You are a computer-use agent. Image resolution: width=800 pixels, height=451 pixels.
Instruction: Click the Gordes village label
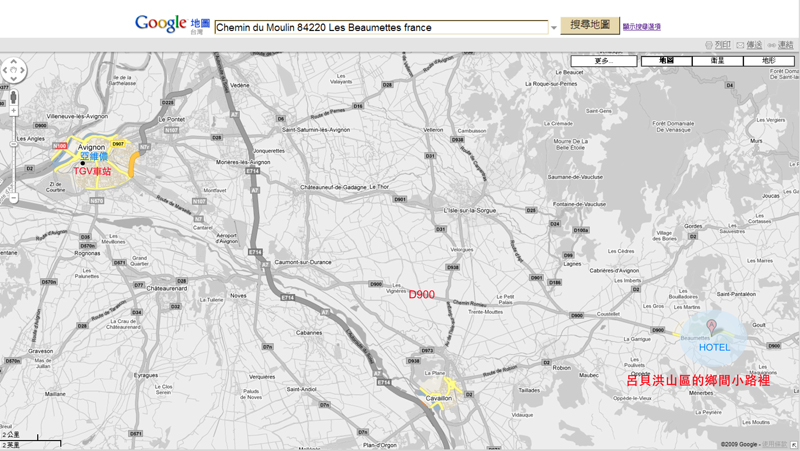click(693, 226)
